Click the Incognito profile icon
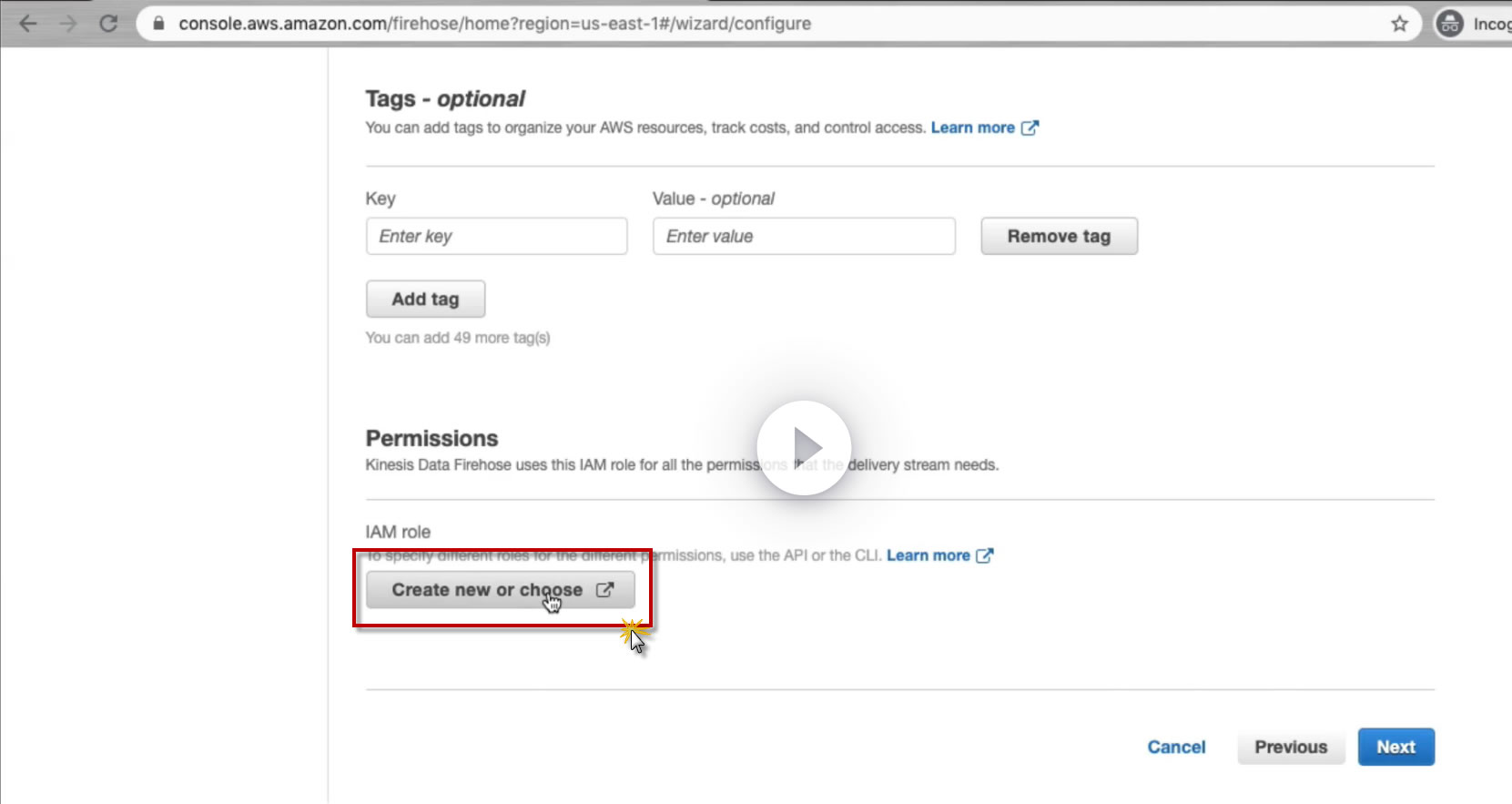 pos(1449,24)
